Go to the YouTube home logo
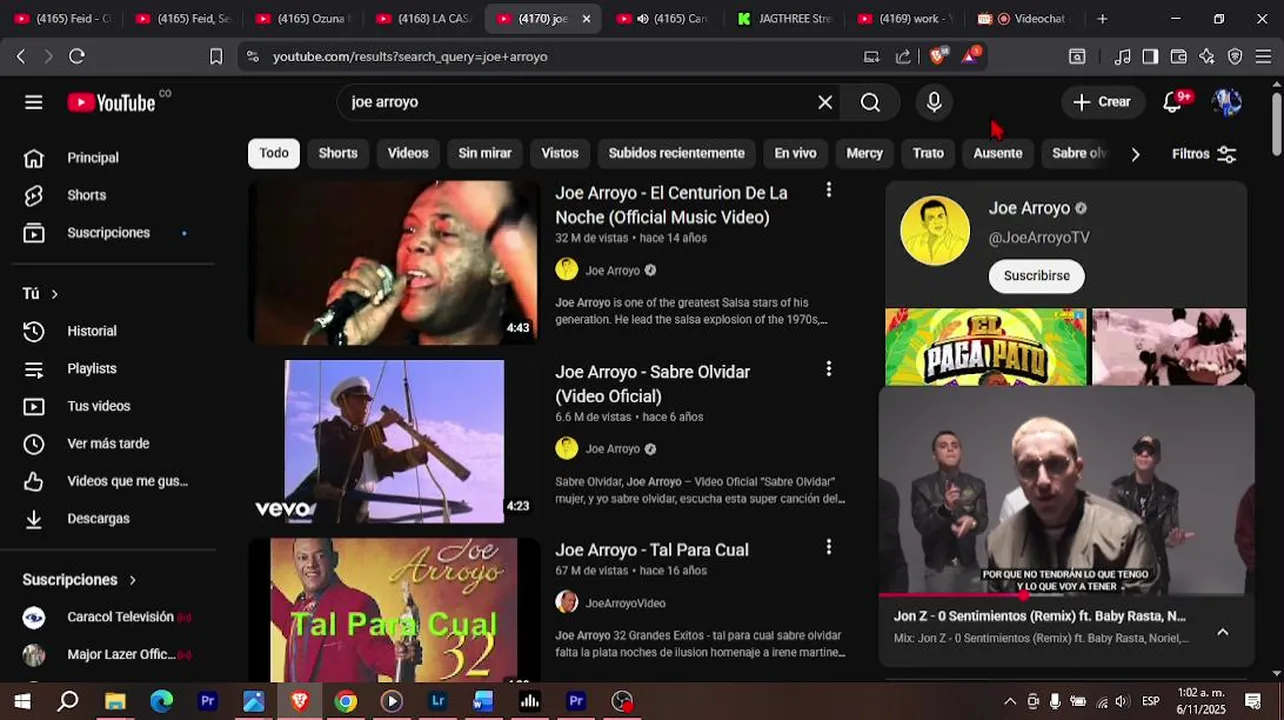 pyautogui.click(x=111, y=102)
